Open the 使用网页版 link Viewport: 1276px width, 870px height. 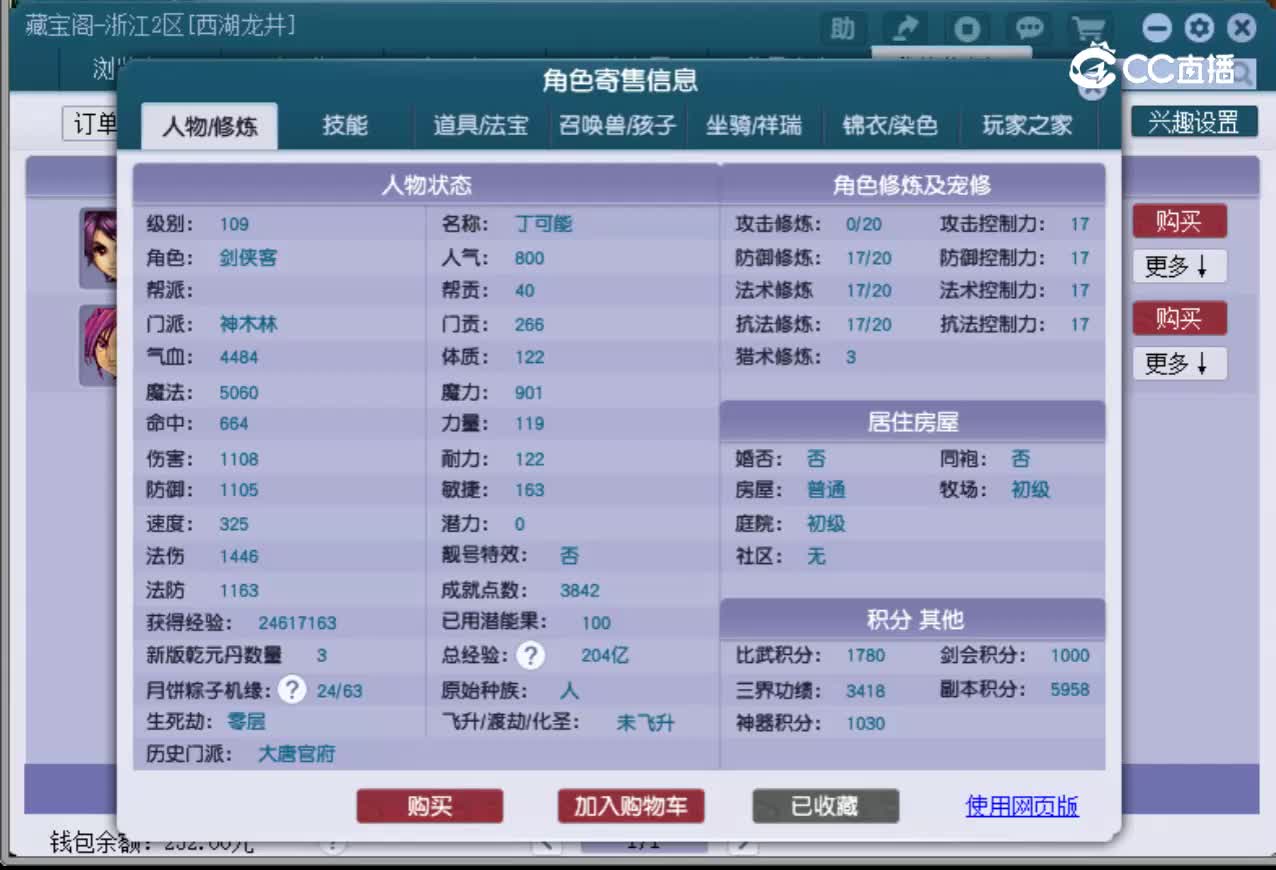(x=1020, y=806)
